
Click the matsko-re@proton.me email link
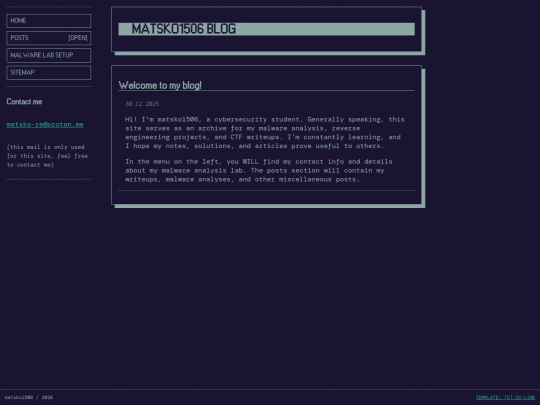[45, 125]
